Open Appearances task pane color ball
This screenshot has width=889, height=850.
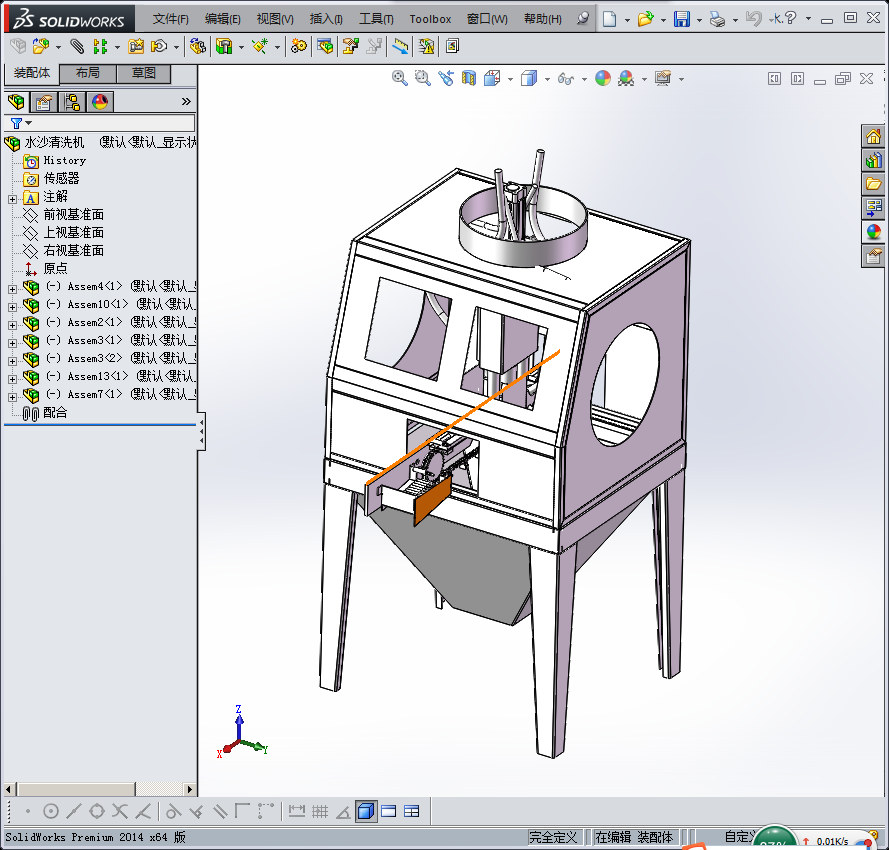click(874, 231)
